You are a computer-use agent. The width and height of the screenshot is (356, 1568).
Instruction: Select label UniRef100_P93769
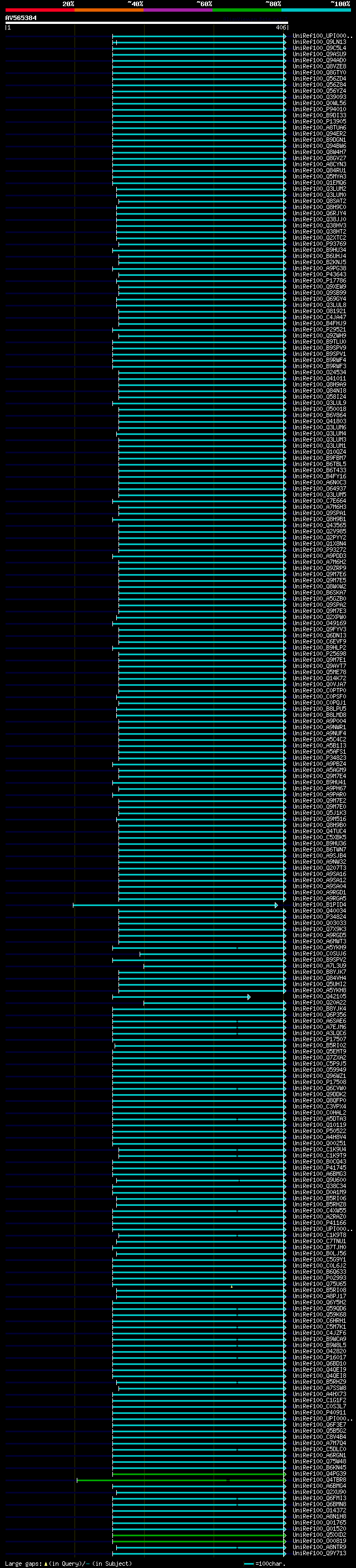click(319, 244)
